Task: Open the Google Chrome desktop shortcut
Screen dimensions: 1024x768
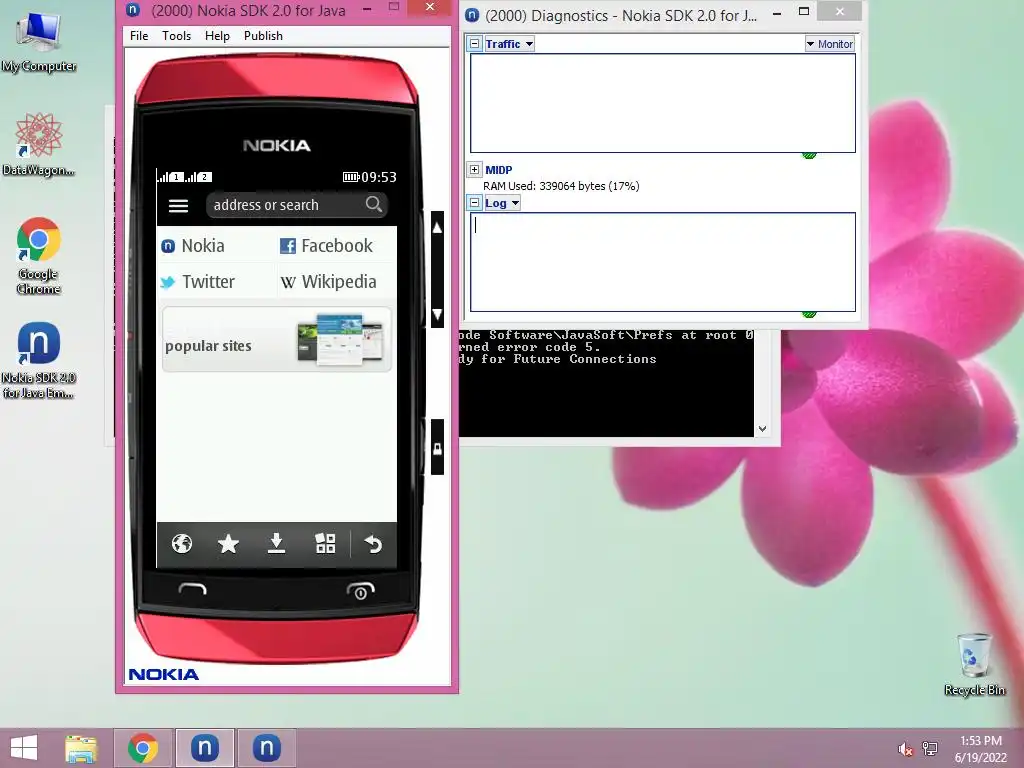Action: pyautogui.click(x=39, y=256)
